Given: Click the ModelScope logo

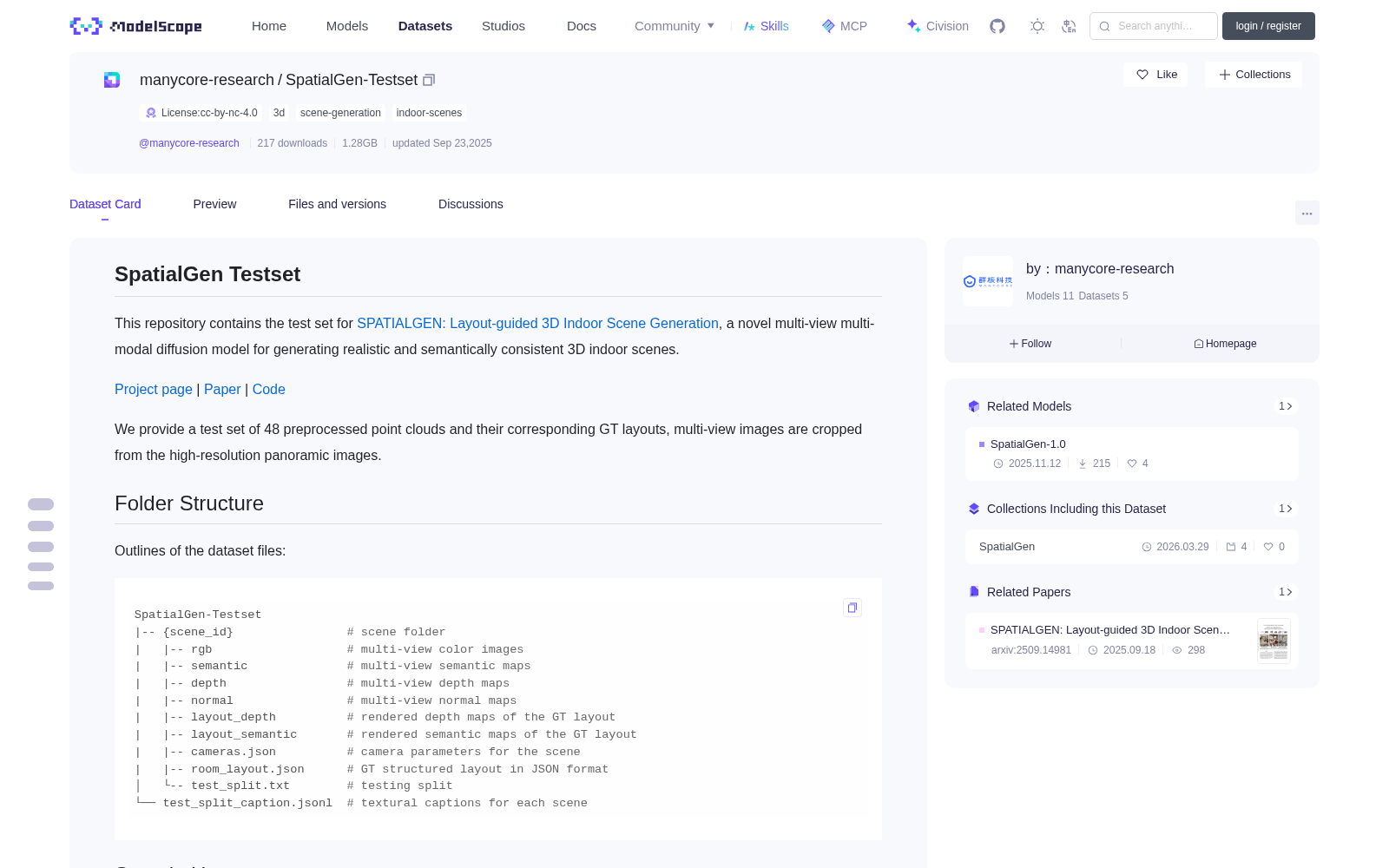Looking at the screenshot, I should coord(136,26).
